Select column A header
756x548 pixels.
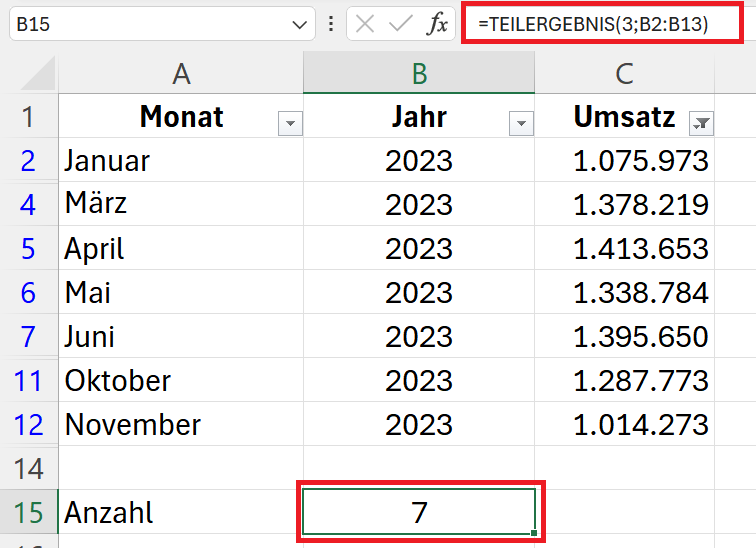[x=181, y=74]
